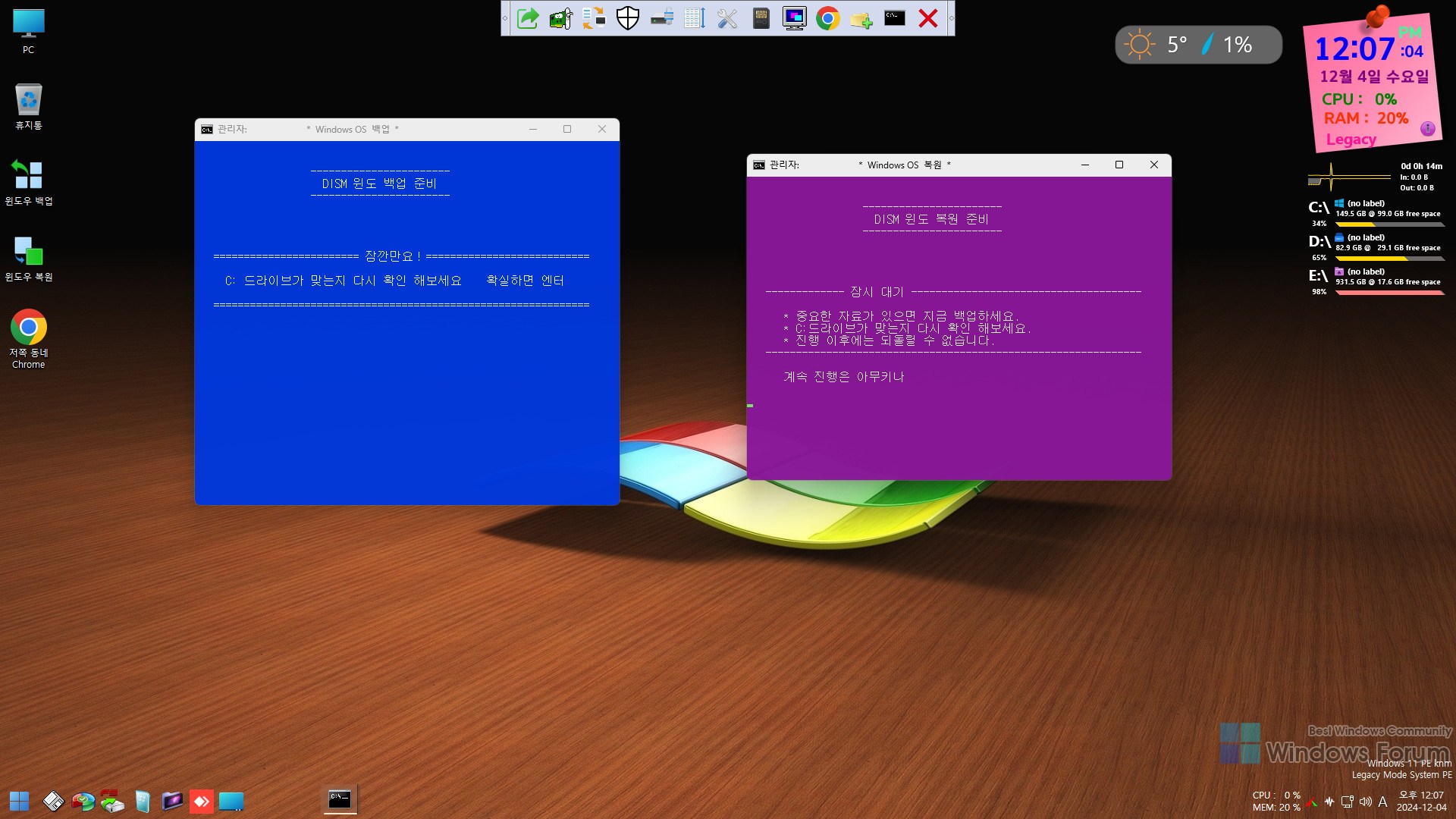Switch to the running command prompt taskbar button
This screenshot has height=819, width=1456.
pyautogui.click(x=340, y=799)
